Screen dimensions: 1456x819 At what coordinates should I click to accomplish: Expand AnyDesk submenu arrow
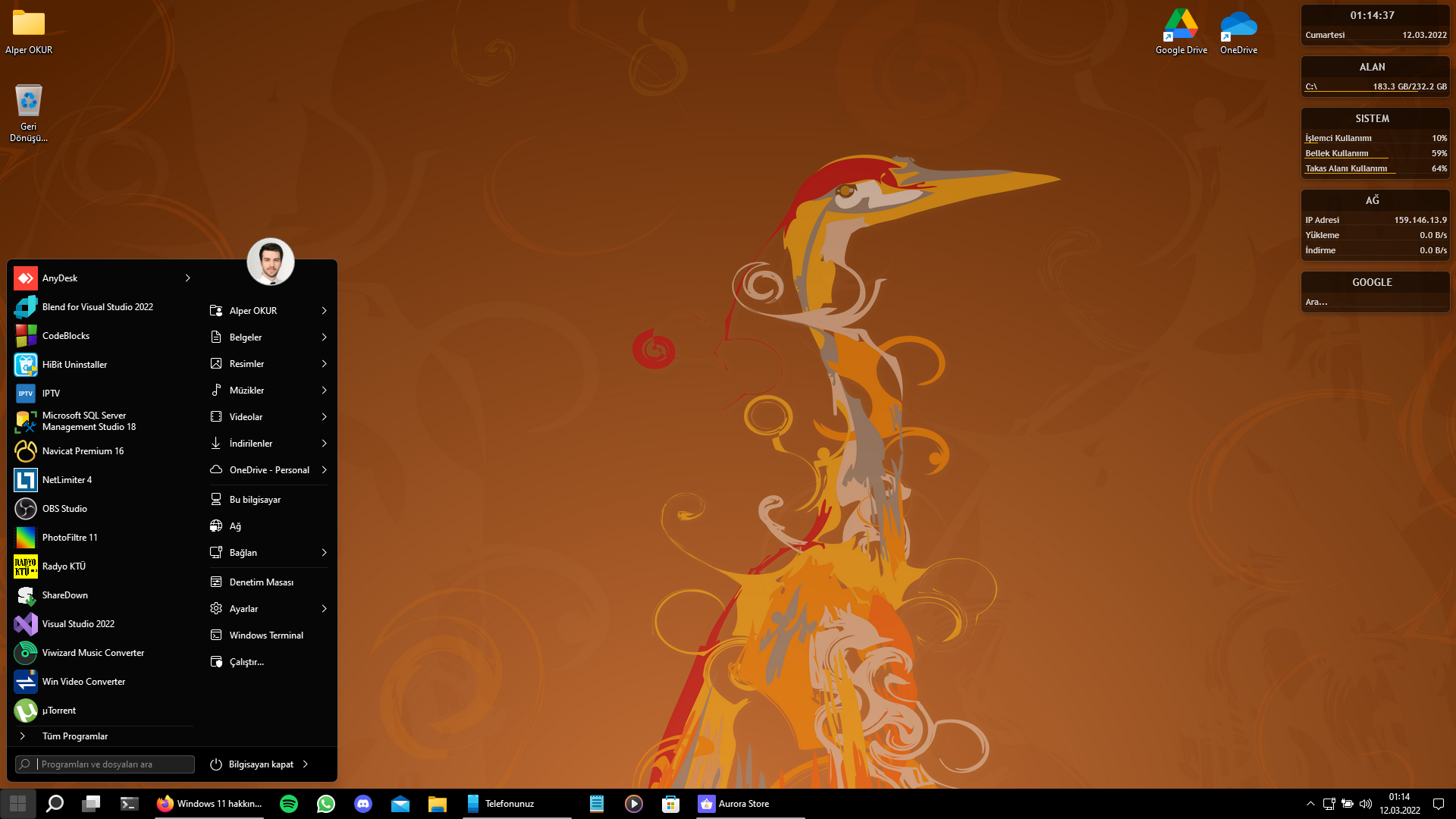[x=187, y=278]
